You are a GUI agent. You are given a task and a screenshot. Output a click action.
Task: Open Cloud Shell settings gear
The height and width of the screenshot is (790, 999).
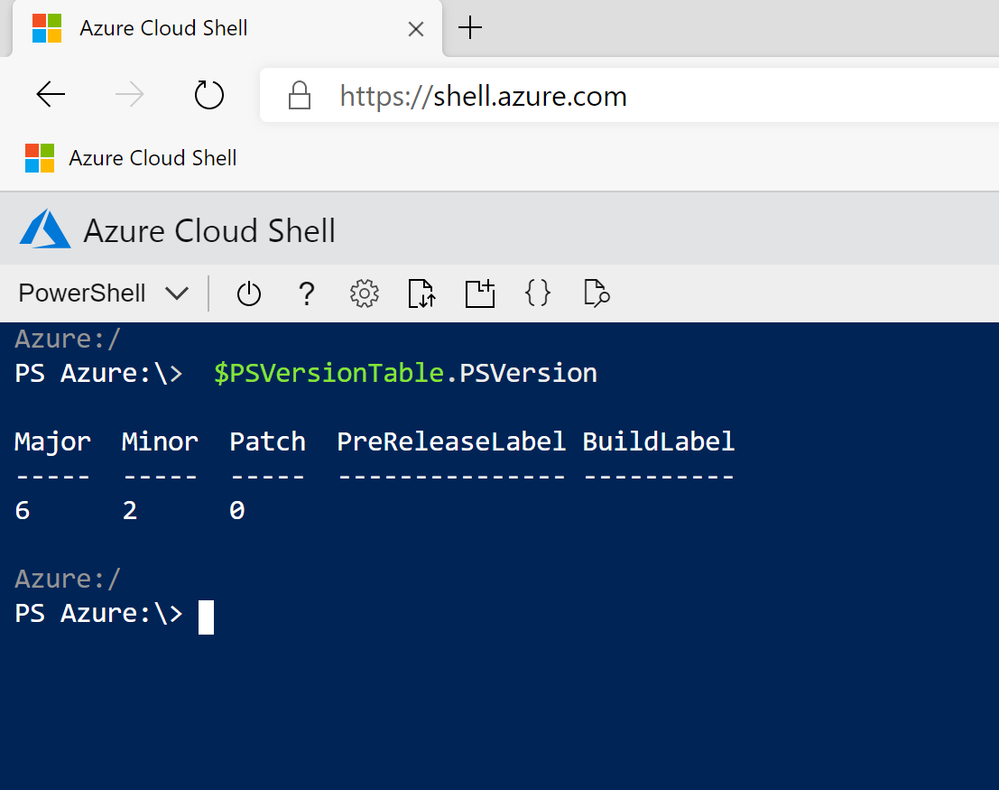pyautogui.click(x=364, y=294)
